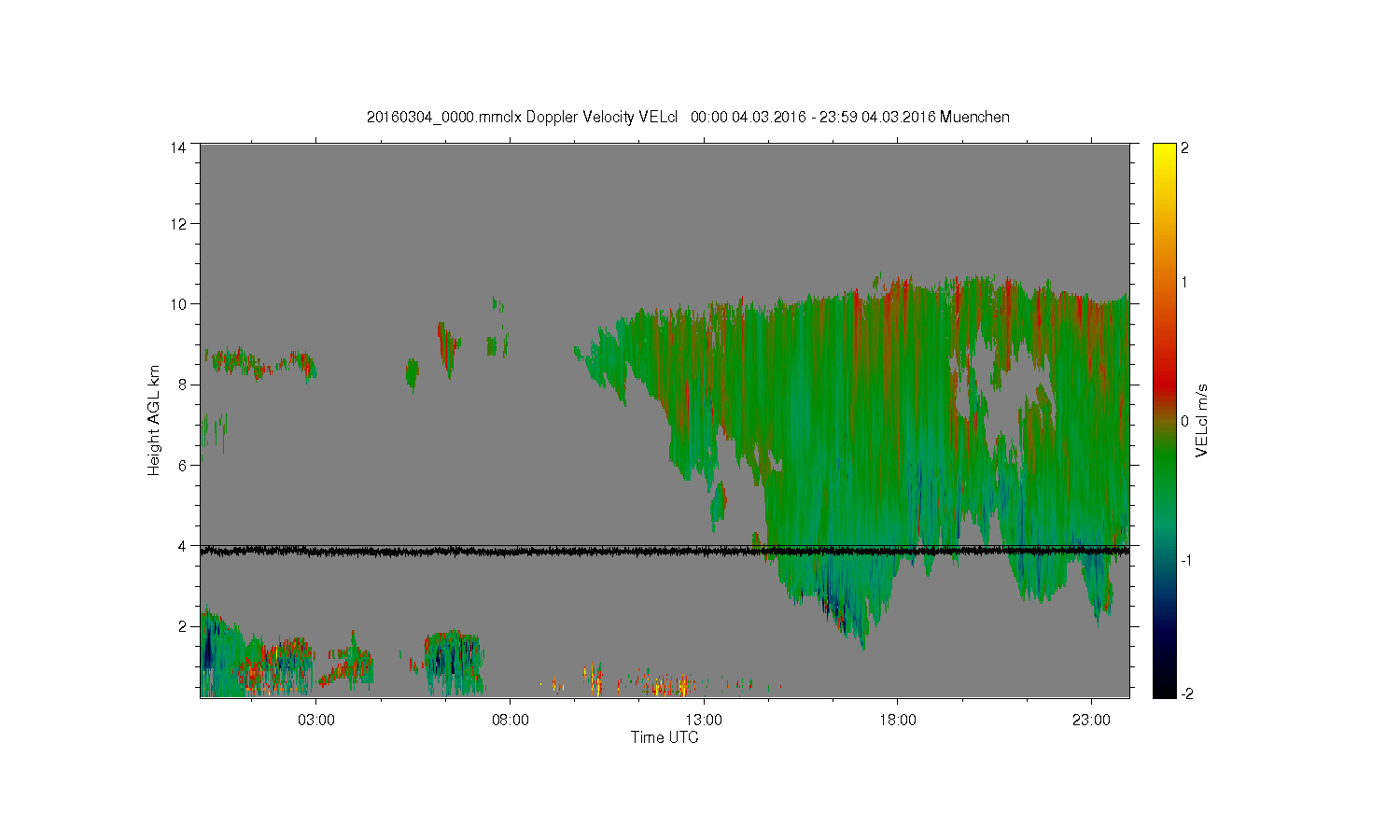Click the colorbar's top value 2

1185,147
